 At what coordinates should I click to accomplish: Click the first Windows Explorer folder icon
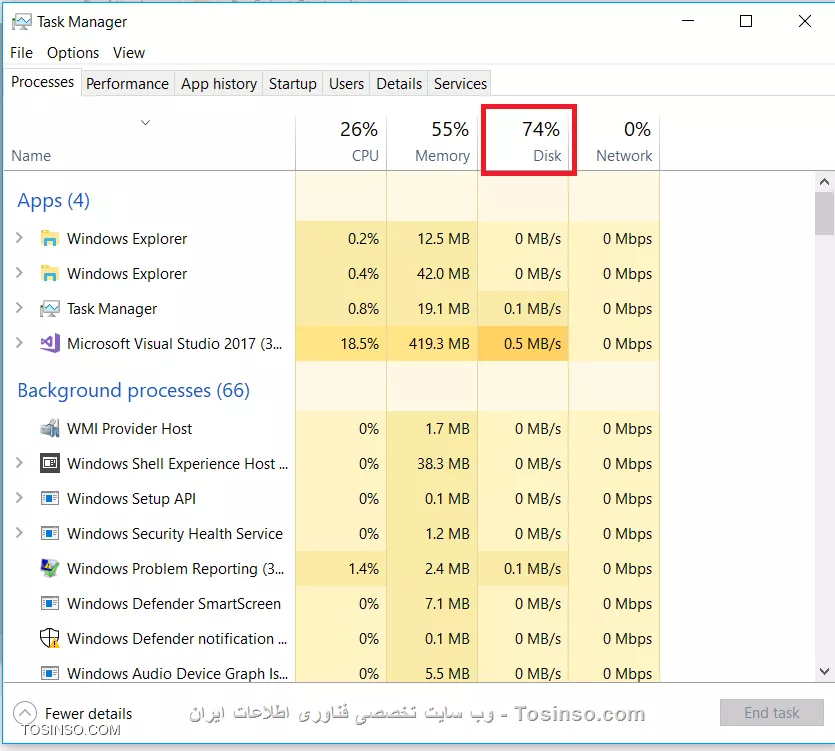pos(50,238)
